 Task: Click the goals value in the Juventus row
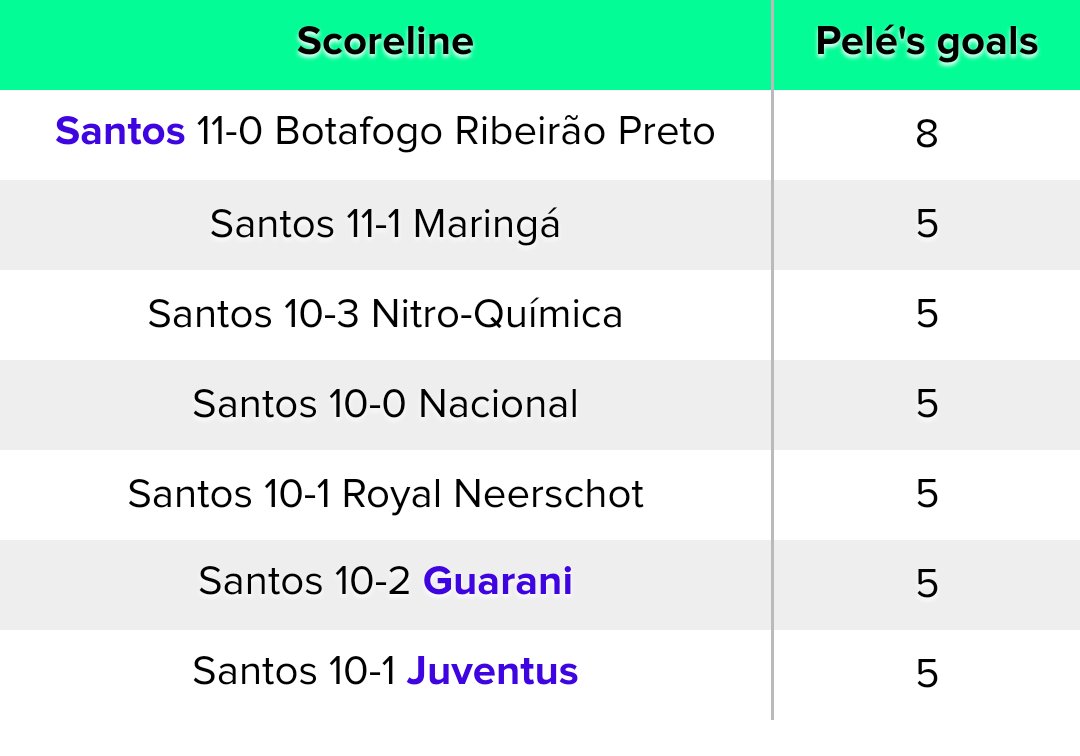pyautogui.click(x=926, y=674)
